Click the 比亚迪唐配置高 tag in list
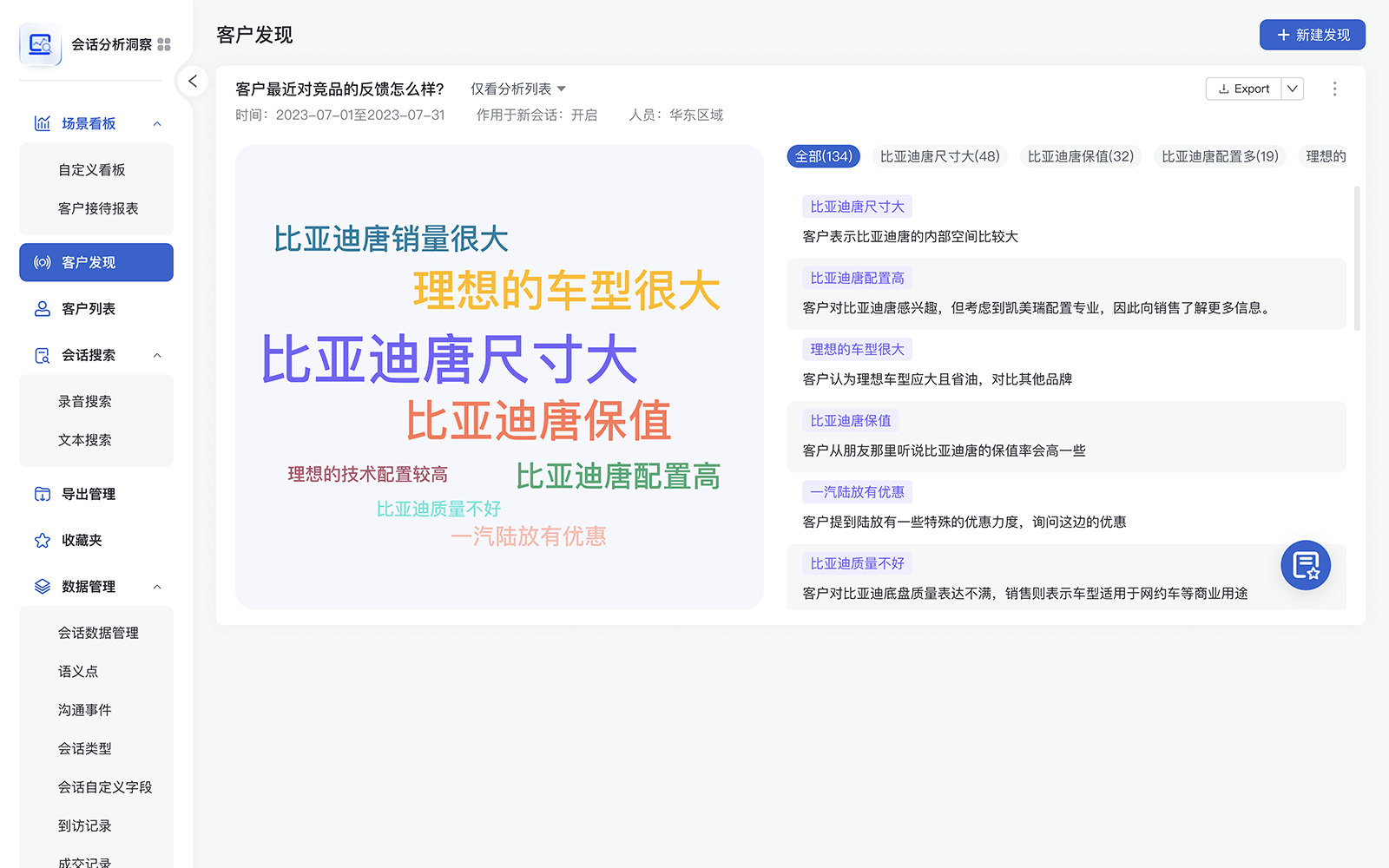This screenshot has height=868, width=1389. pyautogui.click(x=857, y=278)
